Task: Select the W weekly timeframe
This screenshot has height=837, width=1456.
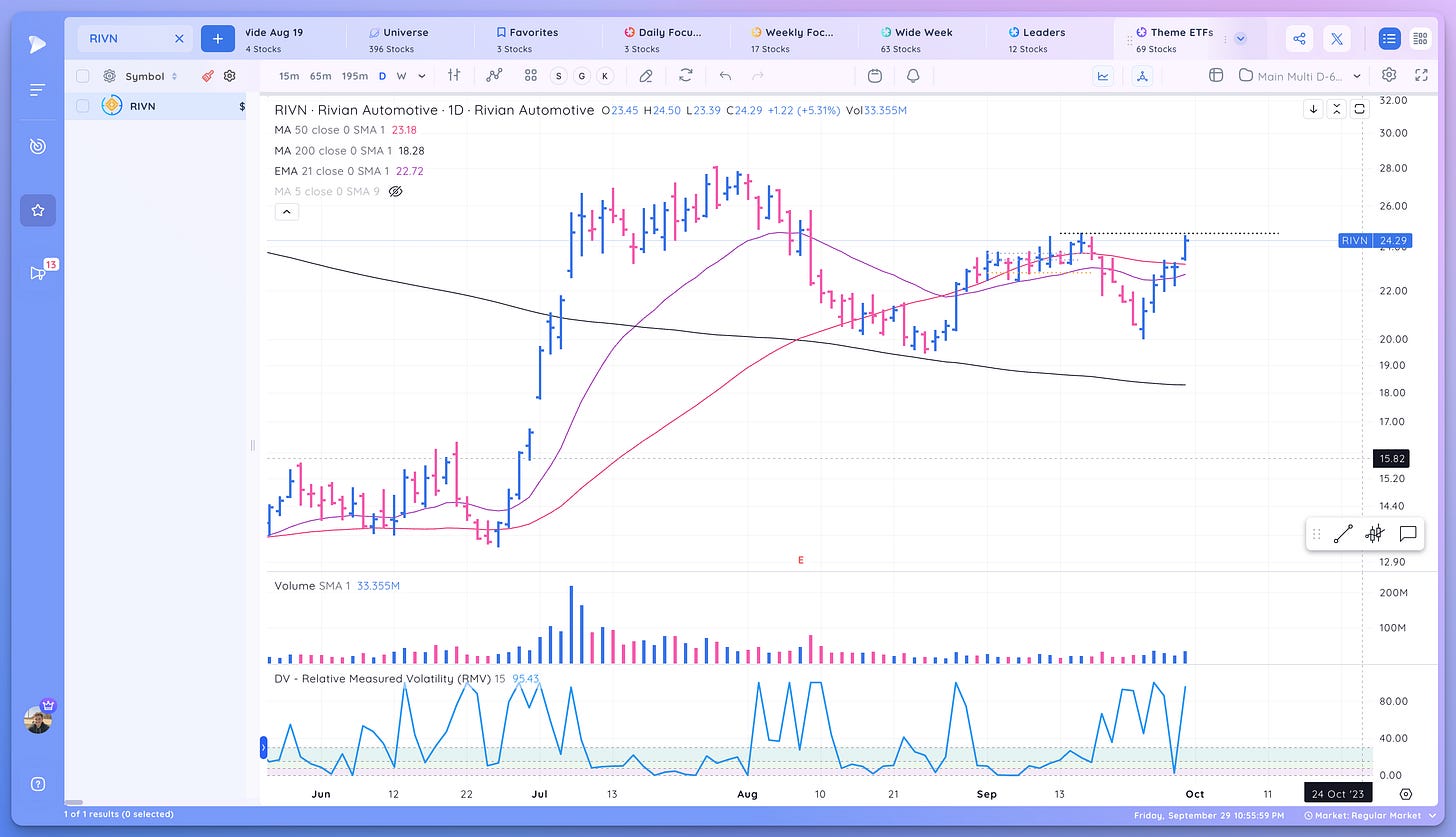Action: coord(401,76)
